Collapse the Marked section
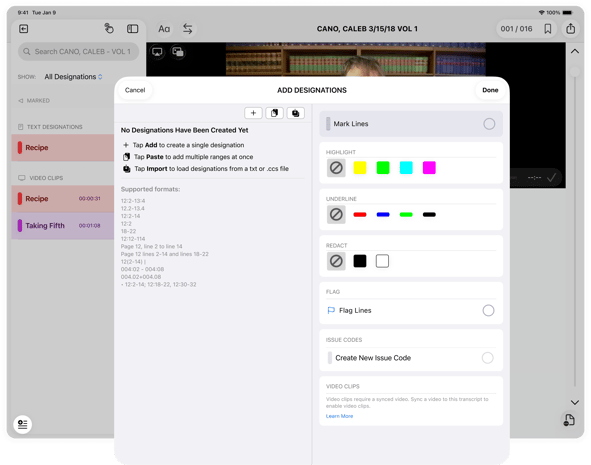The width and height of the screenshot is (591, 465). click(34, 101)
